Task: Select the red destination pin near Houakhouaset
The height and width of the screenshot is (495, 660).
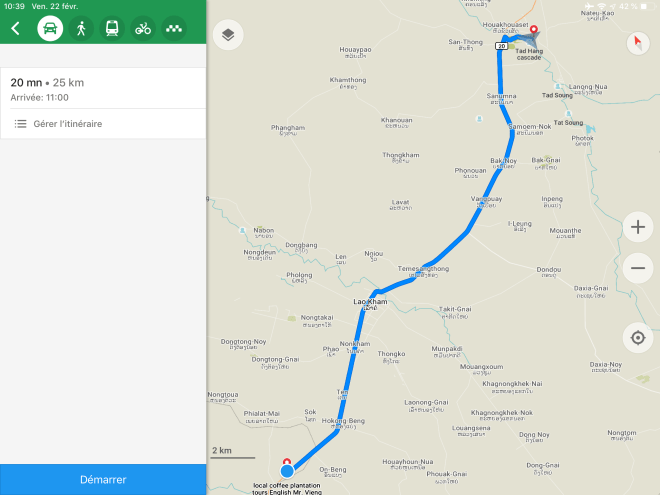Action: tap(534, 29)
